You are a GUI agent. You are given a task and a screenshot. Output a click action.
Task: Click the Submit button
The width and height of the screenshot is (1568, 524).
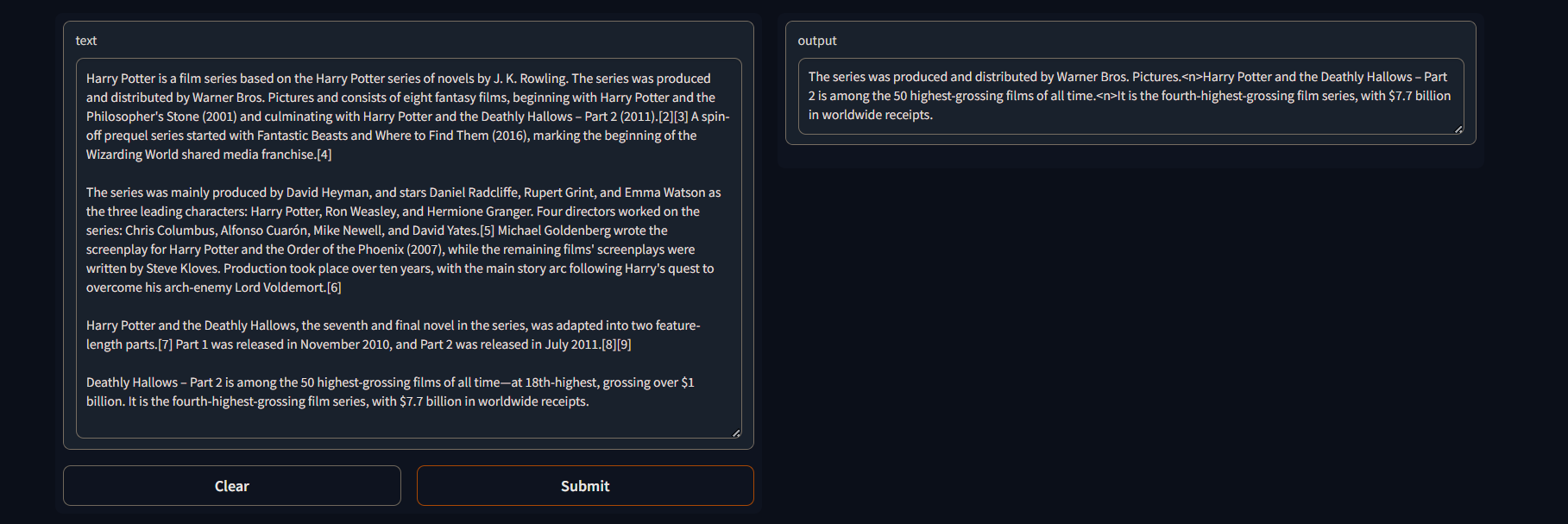(585, 486)
